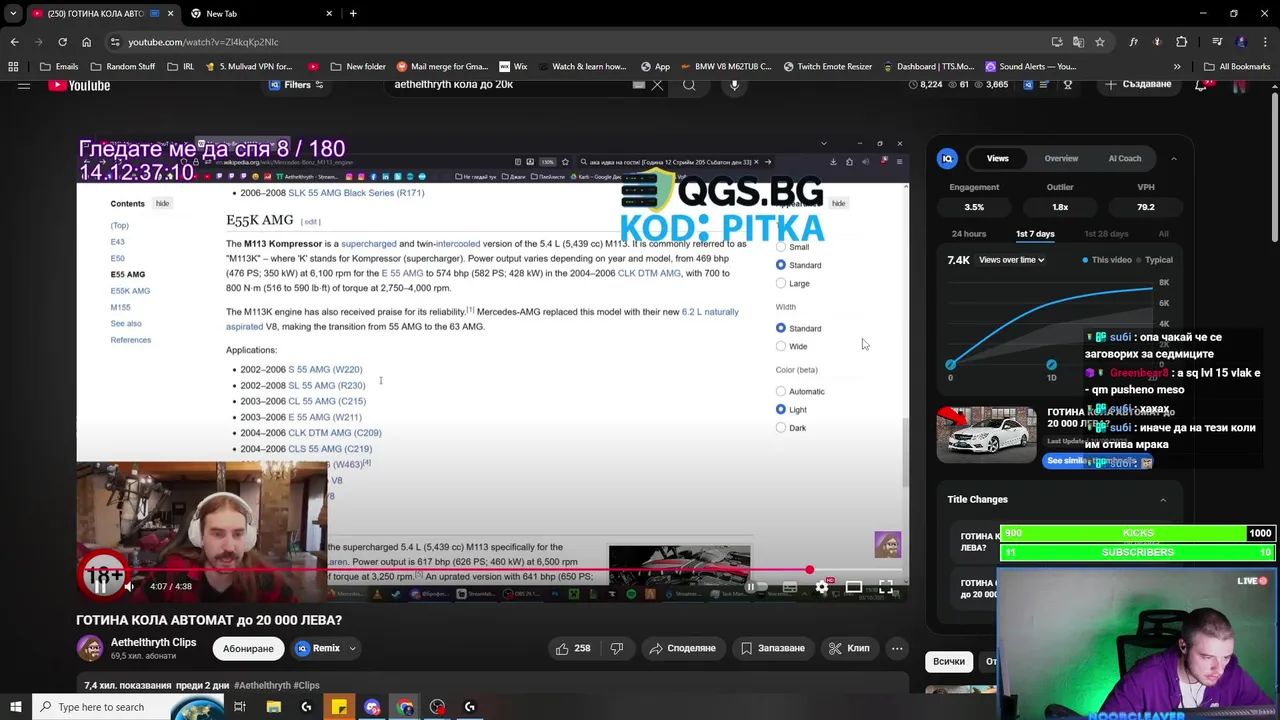Seek using the red progress bar handle
Viewport: 1280px width, 720px height.
(x=809, y=570)
